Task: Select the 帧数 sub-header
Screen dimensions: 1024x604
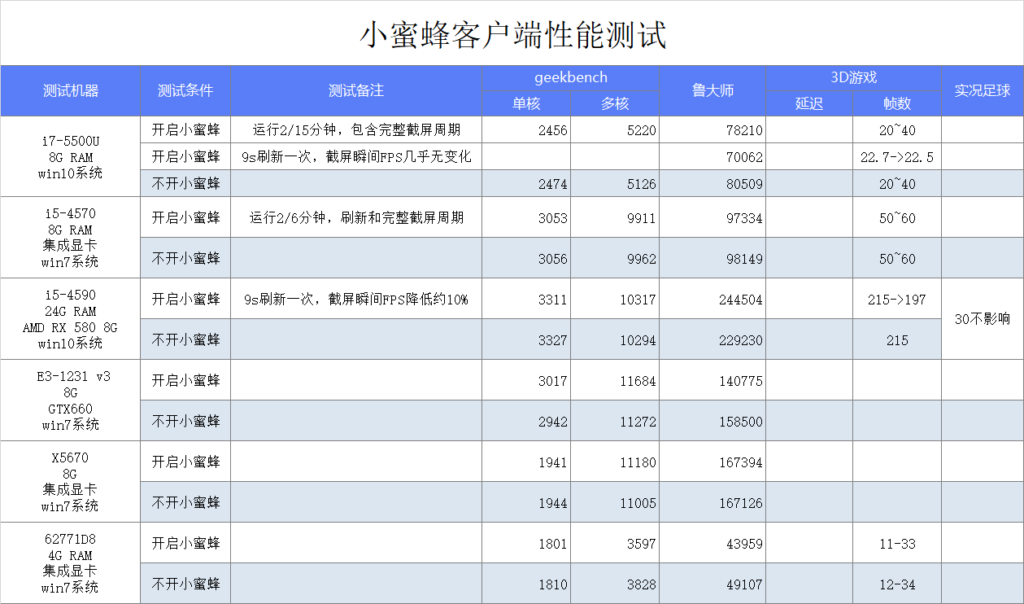Action: pos(897,103)
